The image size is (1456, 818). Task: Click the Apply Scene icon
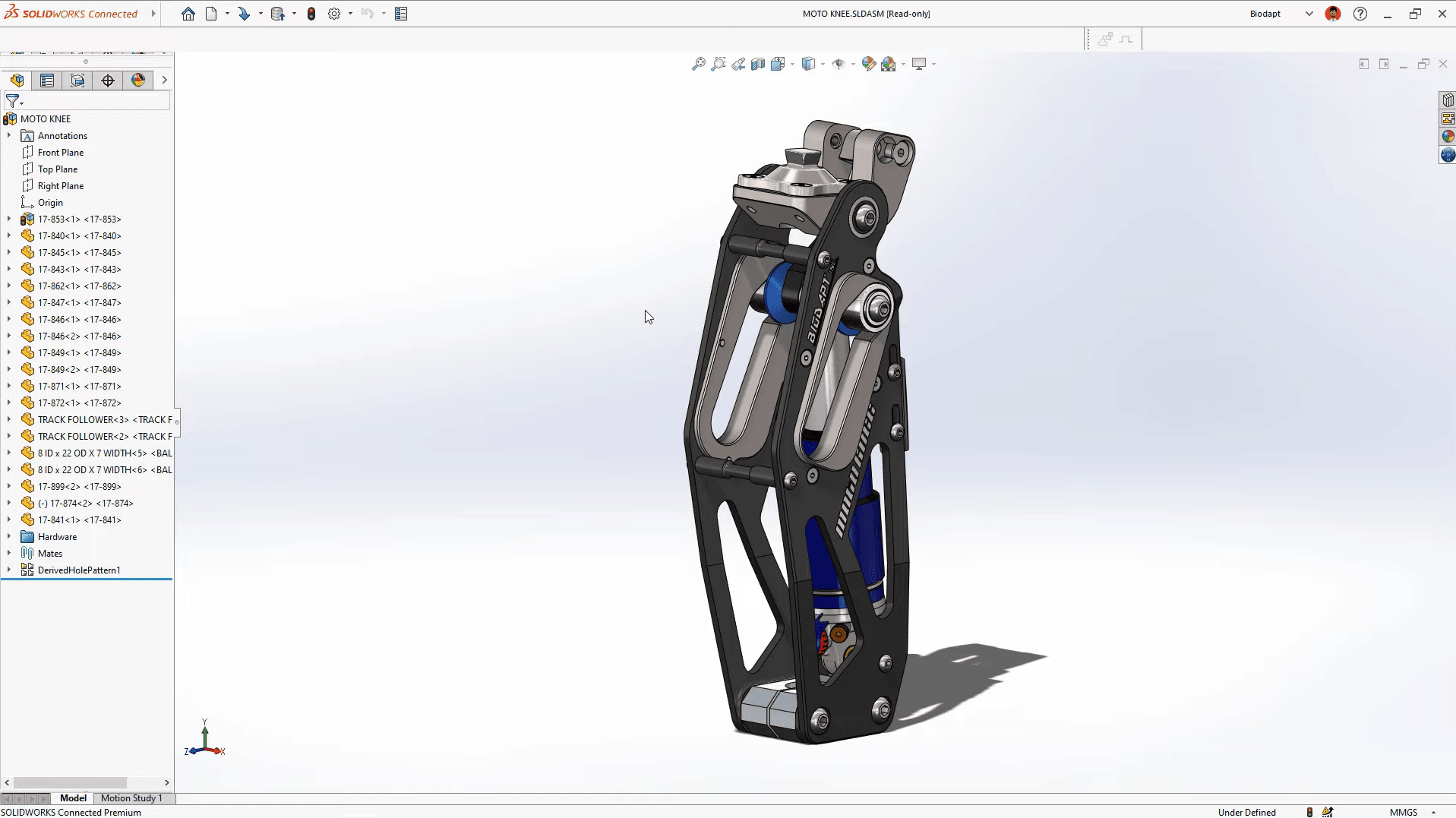[x=889, y=64]
